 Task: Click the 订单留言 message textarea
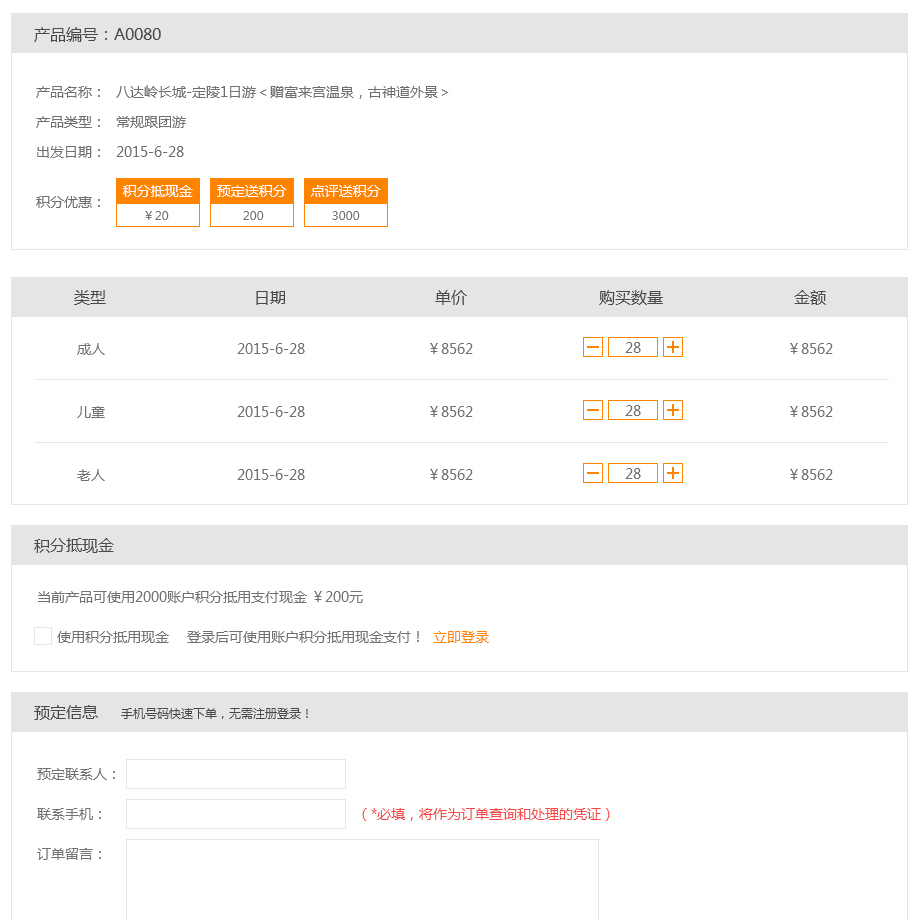pos(362,880)
